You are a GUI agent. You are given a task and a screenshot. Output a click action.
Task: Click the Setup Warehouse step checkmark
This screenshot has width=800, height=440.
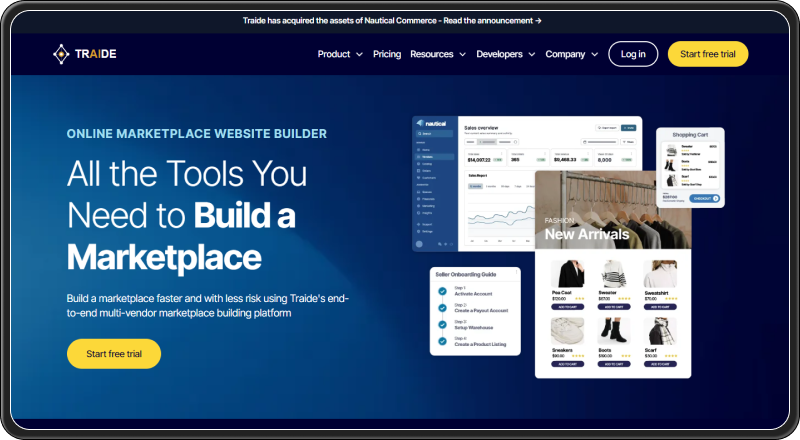pyautogui.click(x=442, y=324)
